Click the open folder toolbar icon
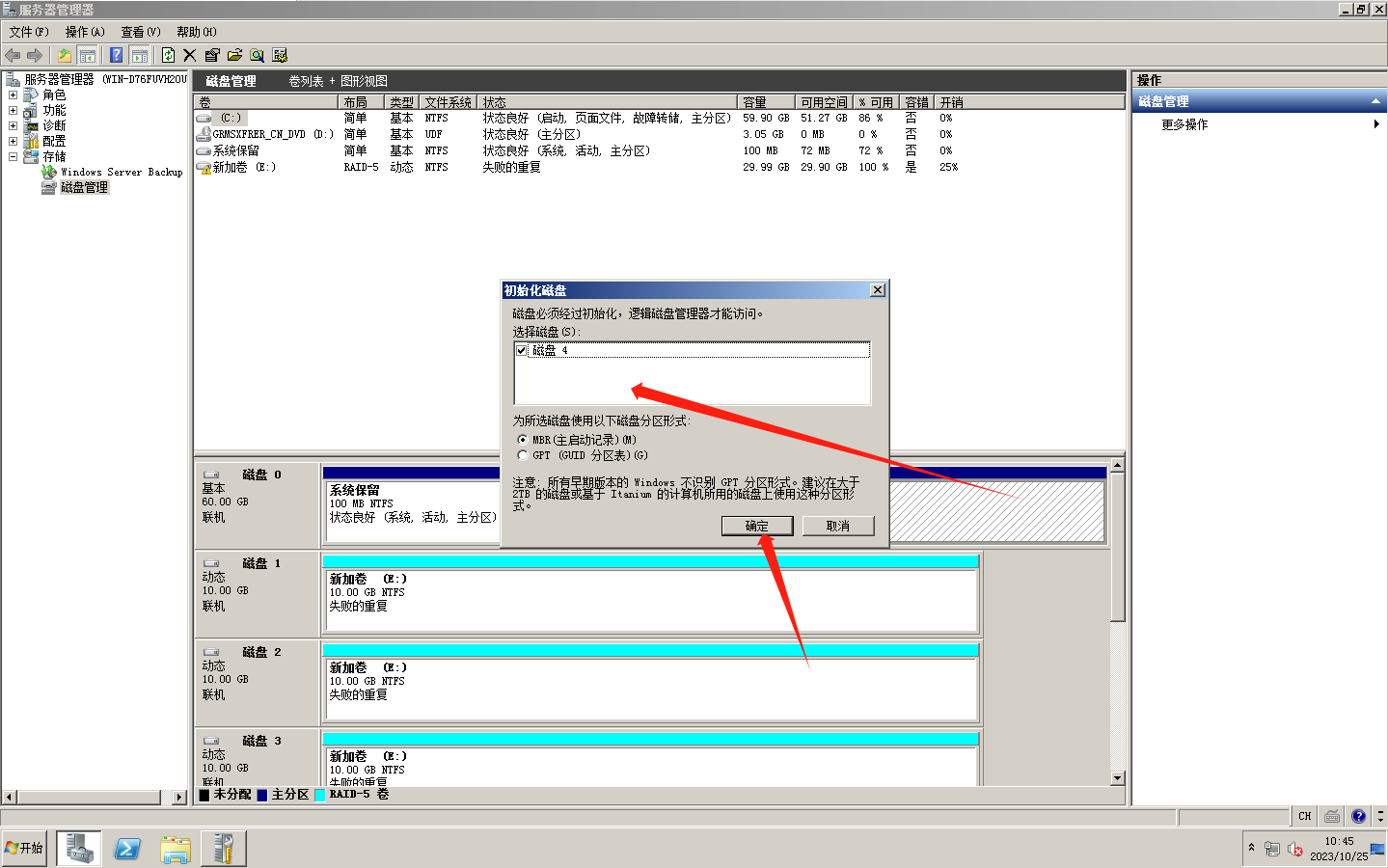Image resolution: width=1388 pixels, height=868 pixels. click(x=234, y=55)
